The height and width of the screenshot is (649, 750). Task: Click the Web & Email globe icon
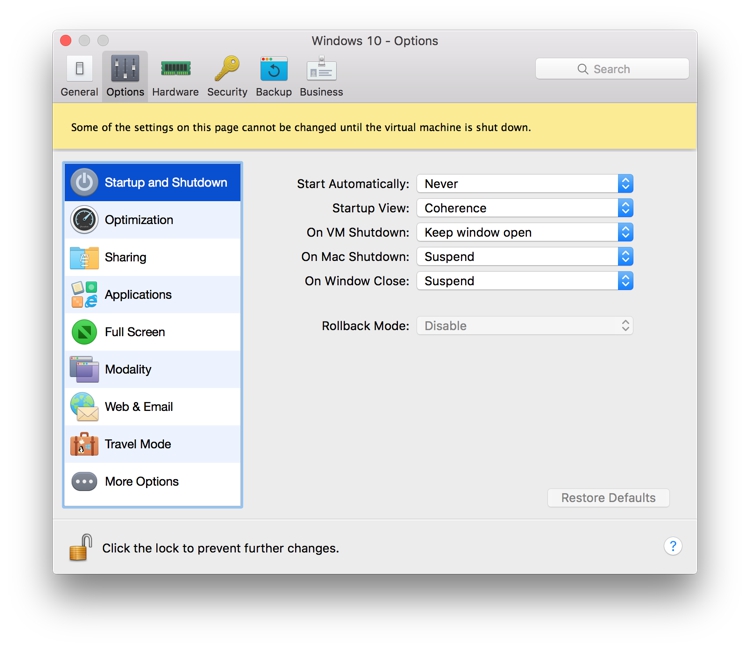[84, 407]
